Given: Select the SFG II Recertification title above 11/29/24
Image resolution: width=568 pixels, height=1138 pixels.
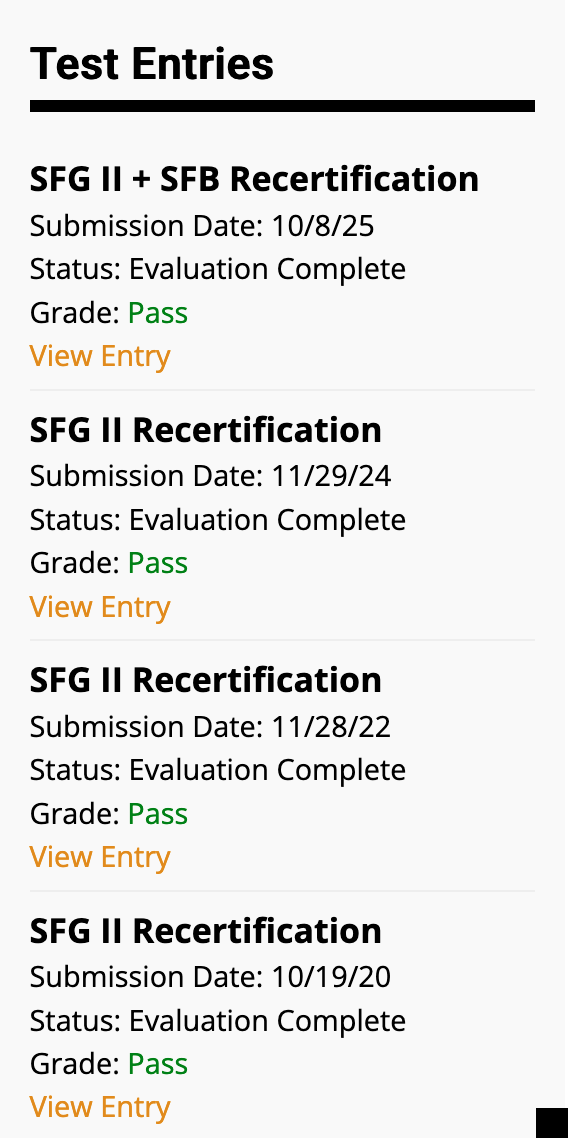Looking at the screenshot, I should [206, 430].
